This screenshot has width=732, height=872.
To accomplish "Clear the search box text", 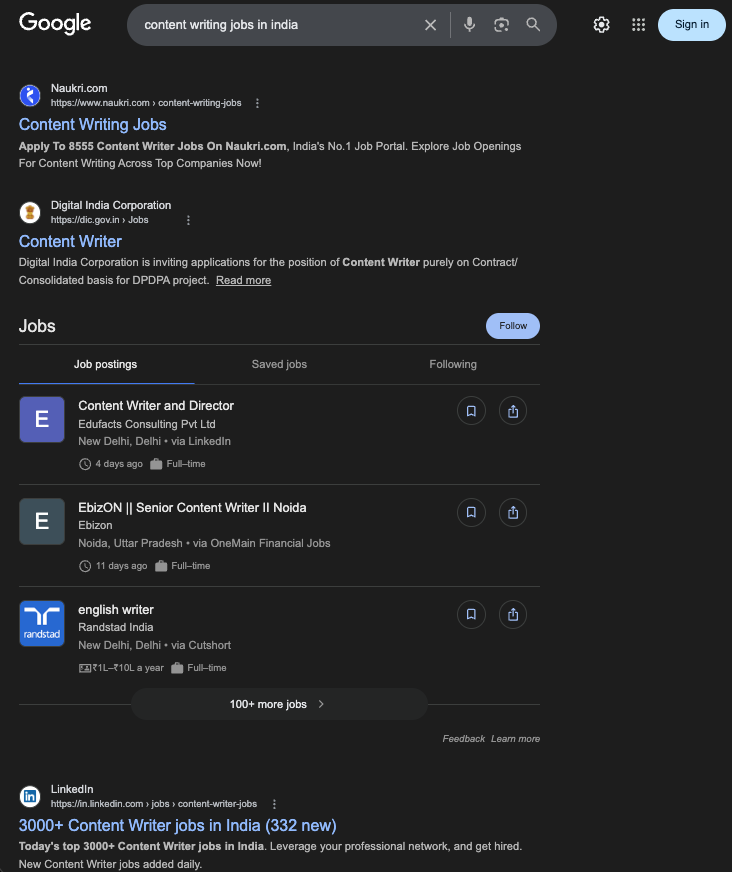I will pyautogui.click(x=431, y=25).
